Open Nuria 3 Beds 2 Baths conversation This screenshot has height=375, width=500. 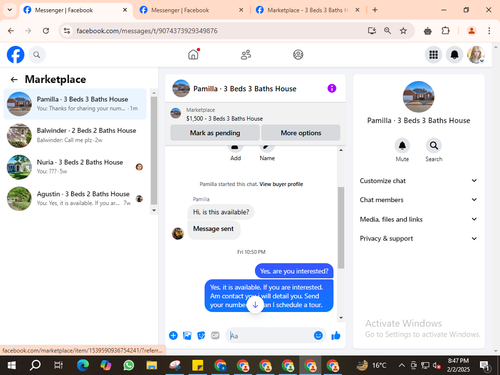pyautogui.click(x=75, y=167)
